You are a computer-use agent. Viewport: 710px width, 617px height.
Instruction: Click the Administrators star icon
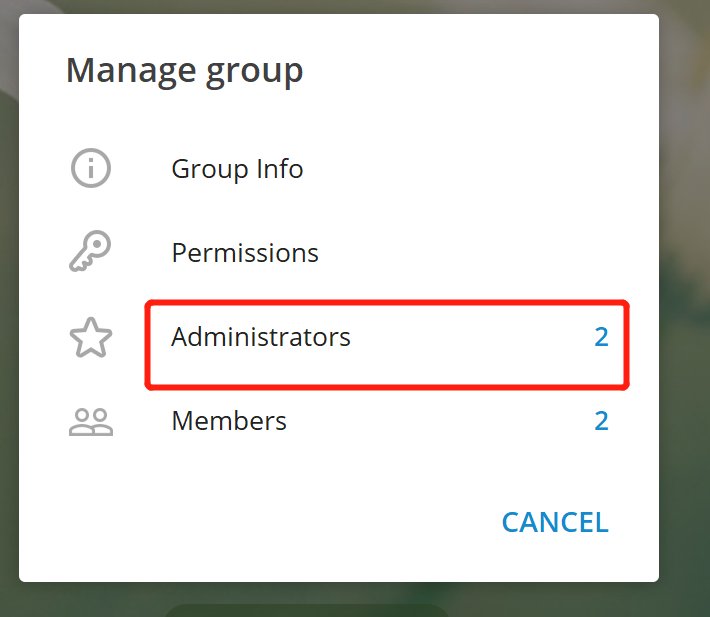[91, 337]
